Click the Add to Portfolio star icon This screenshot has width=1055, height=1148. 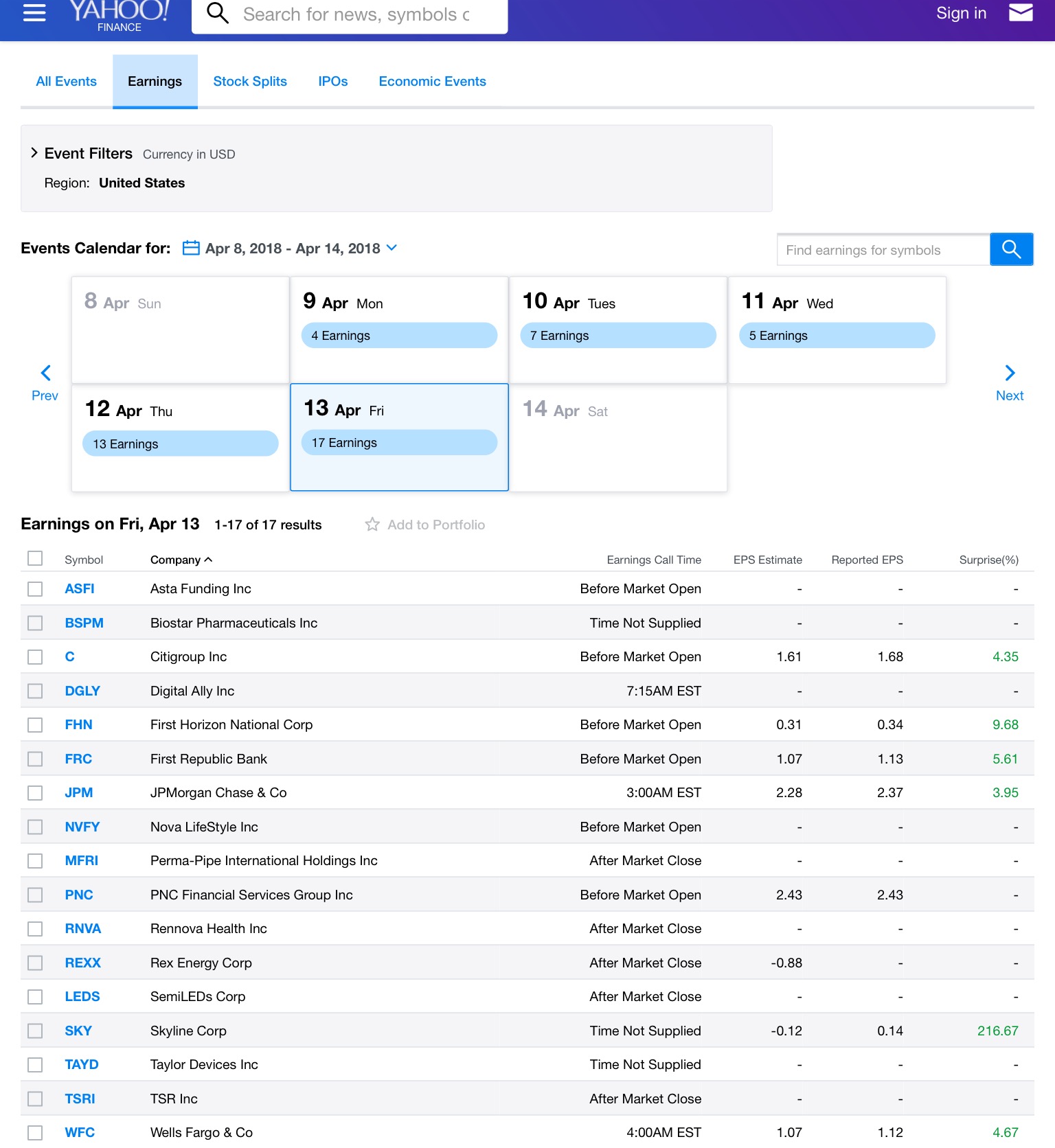(x=372, y=525)
